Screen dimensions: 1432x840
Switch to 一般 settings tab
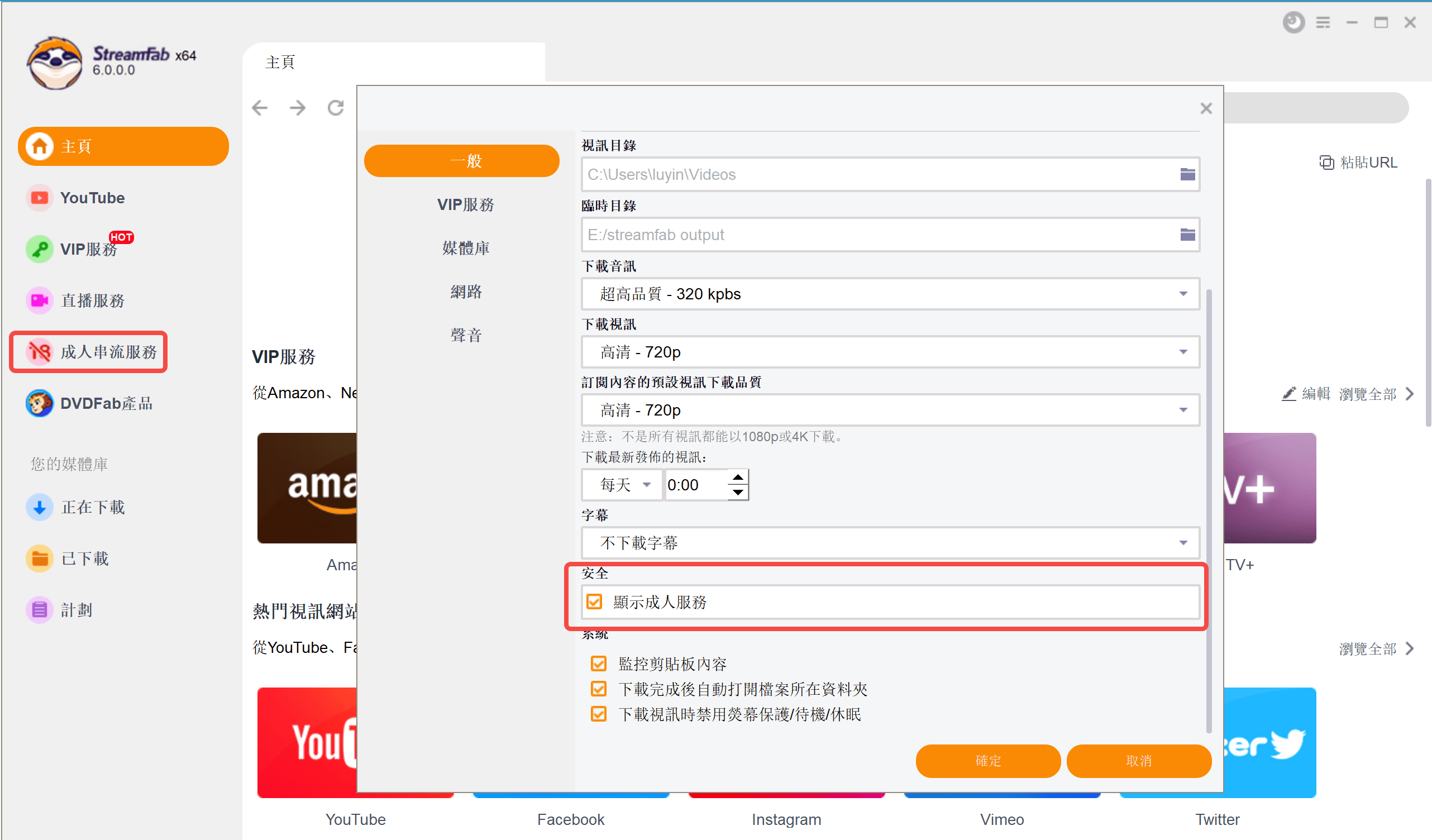464,160
